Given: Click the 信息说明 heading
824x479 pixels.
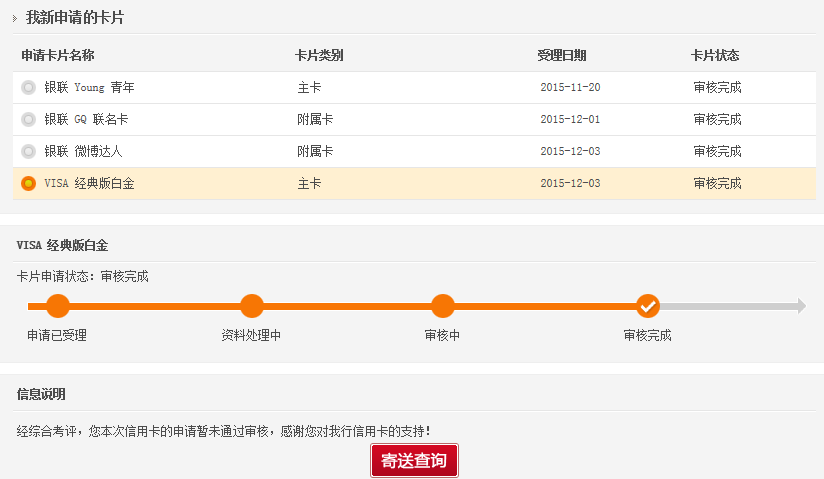Looking at the screenshot, I should (x=41, y=394).
